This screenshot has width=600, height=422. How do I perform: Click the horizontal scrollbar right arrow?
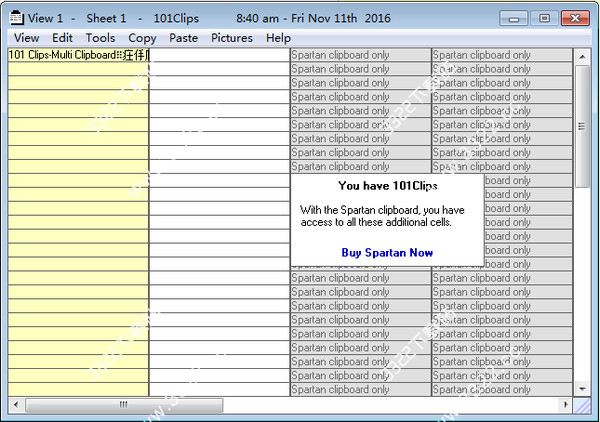[565, 404]
